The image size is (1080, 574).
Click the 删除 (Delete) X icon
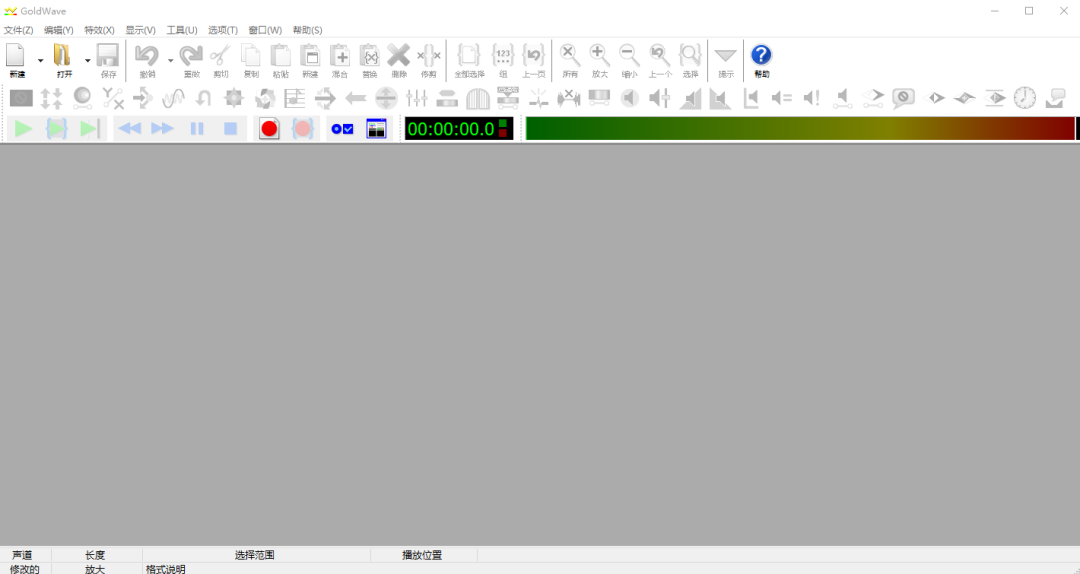click(x=399, y=56)
